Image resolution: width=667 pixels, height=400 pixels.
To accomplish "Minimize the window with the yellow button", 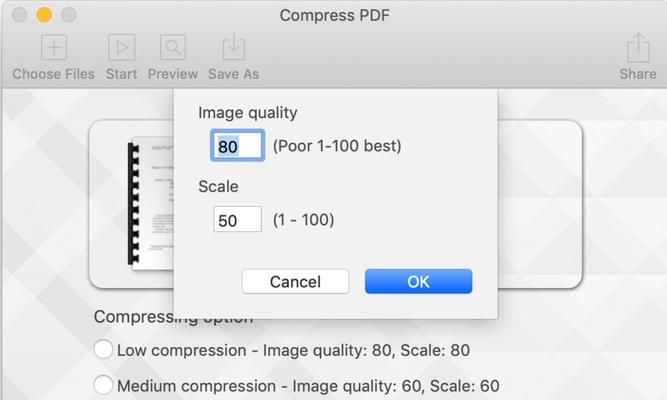I will 44,14.
